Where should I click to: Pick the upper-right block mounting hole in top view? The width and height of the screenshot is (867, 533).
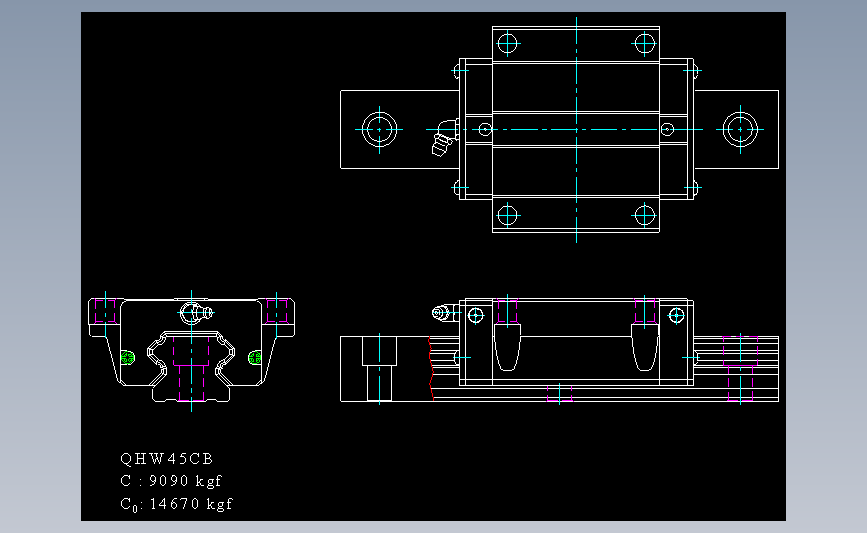[x=645, y=44]
